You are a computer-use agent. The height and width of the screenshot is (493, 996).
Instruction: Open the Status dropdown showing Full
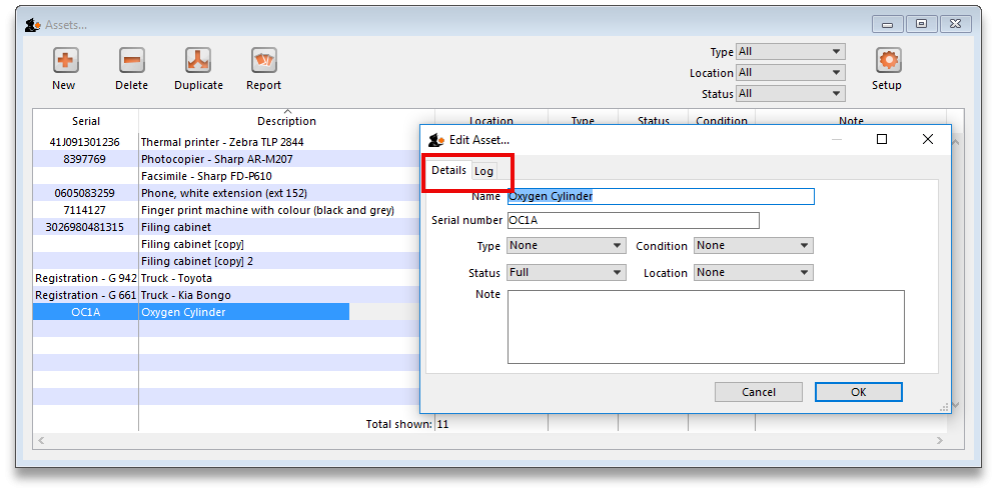tap(566, 273)
